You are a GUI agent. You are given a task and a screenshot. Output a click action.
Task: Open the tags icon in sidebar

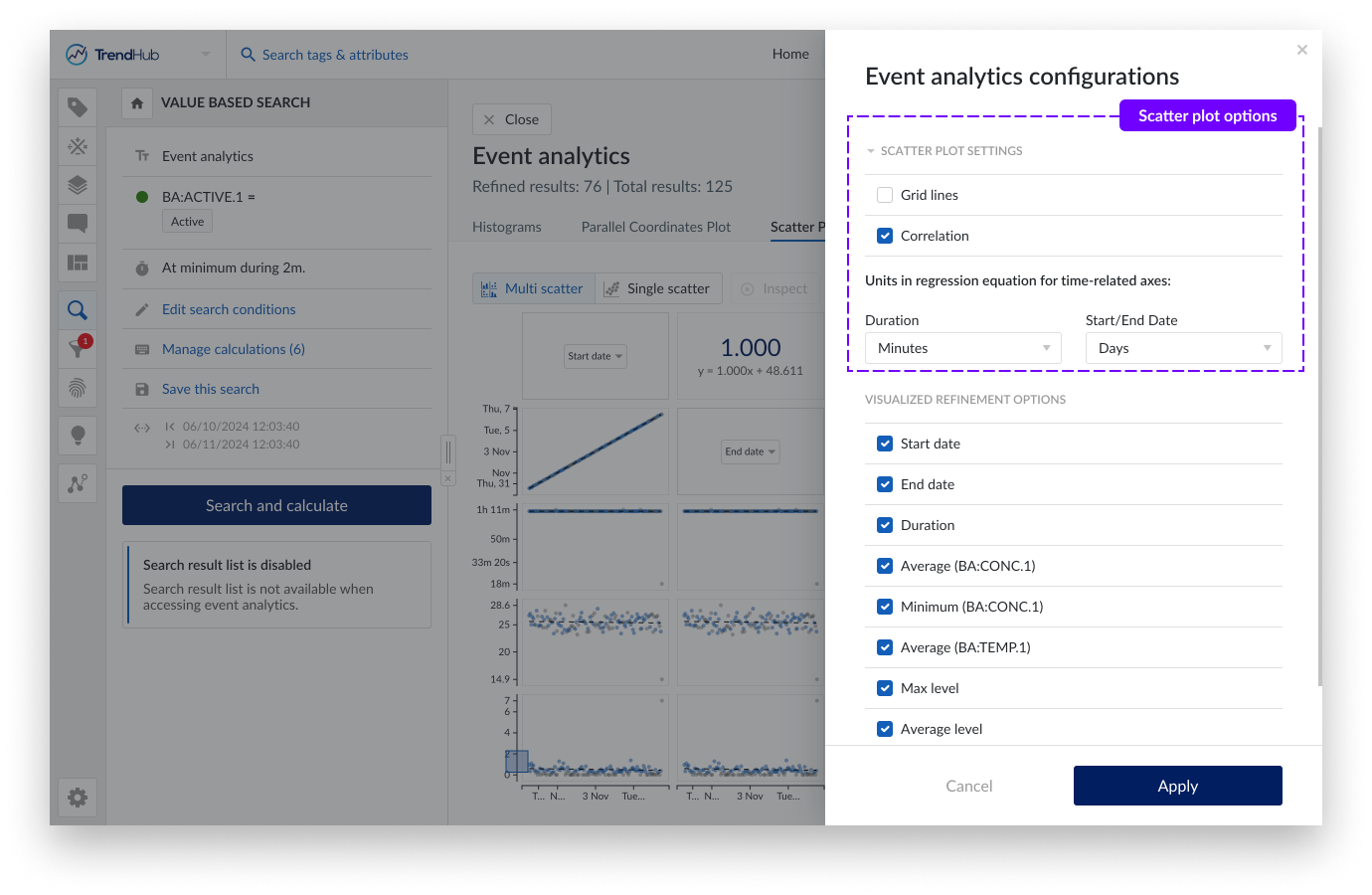click(78, 107)
